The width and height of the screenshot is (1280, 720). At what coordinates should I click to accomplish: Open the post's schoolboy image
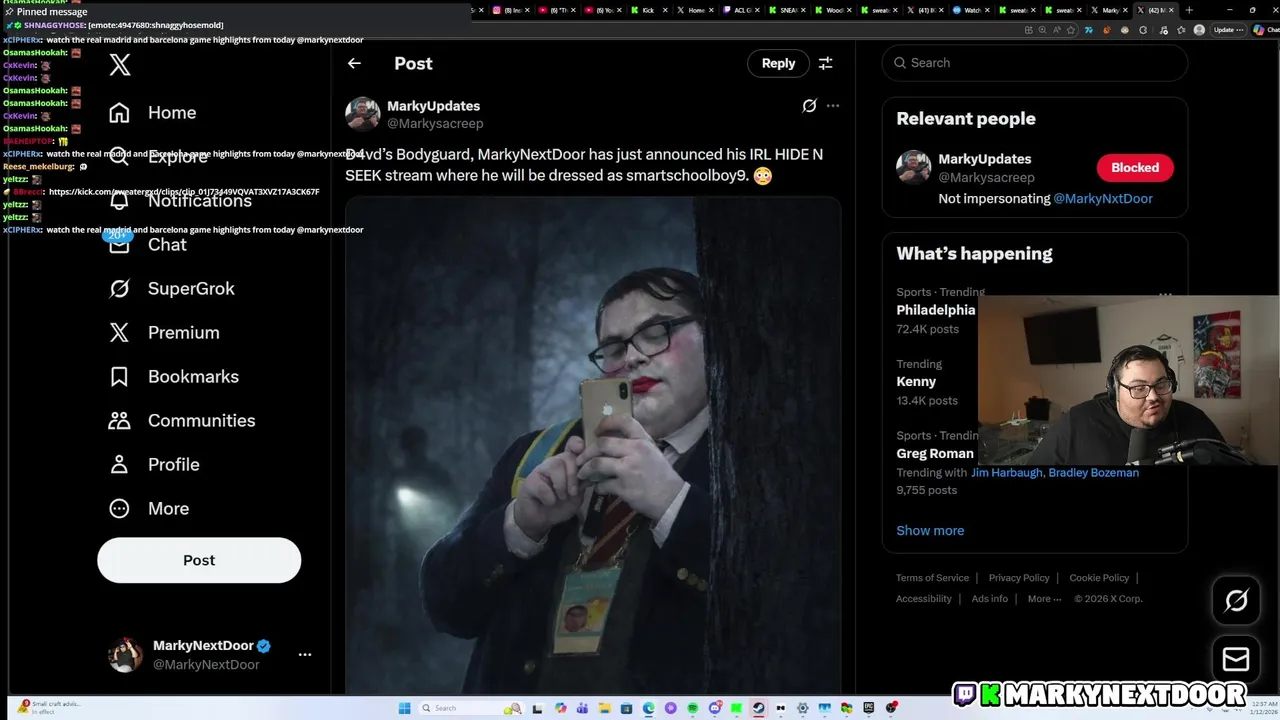point(593,445)
